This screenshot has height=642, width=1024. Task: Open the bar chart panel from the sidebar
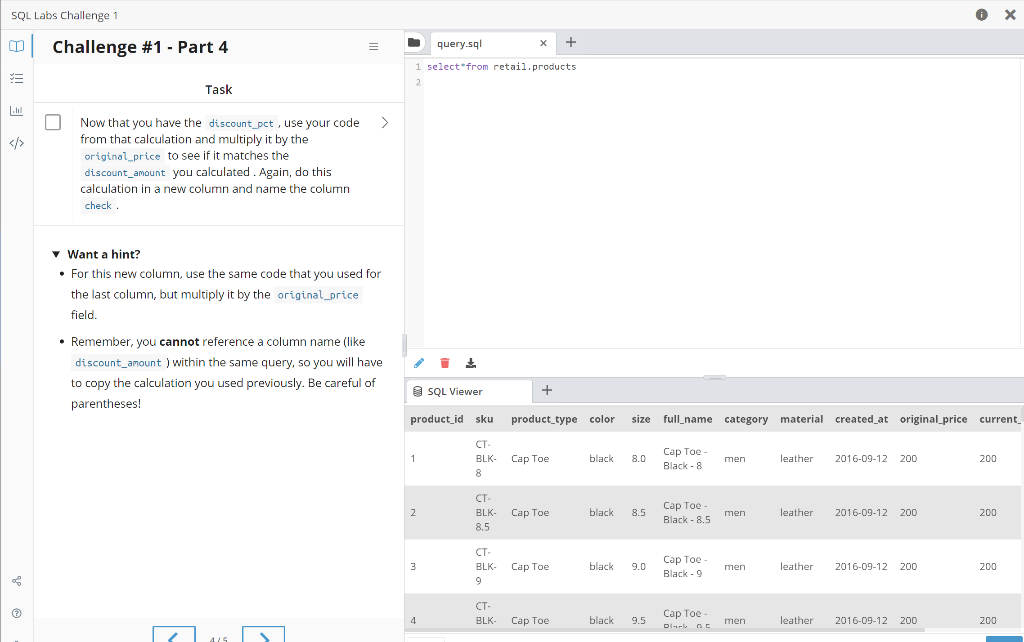(x=16, y=110)
